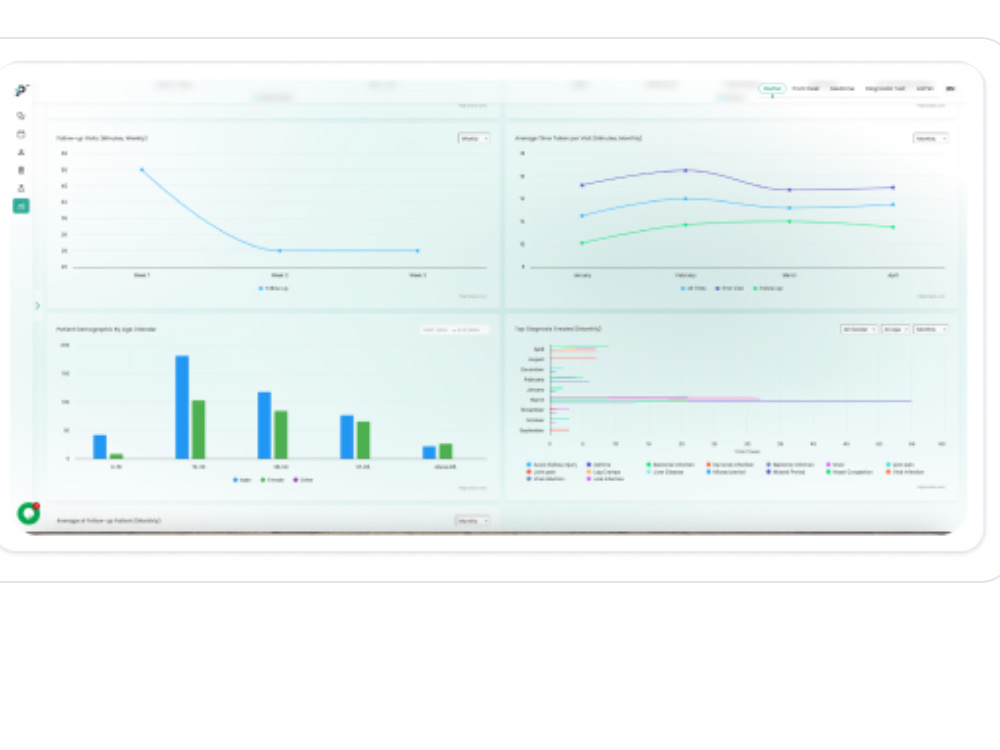Click the Top Diagnosis Treated title
This screenshot has height=750, width=1000.
click(x=558, y=329)
